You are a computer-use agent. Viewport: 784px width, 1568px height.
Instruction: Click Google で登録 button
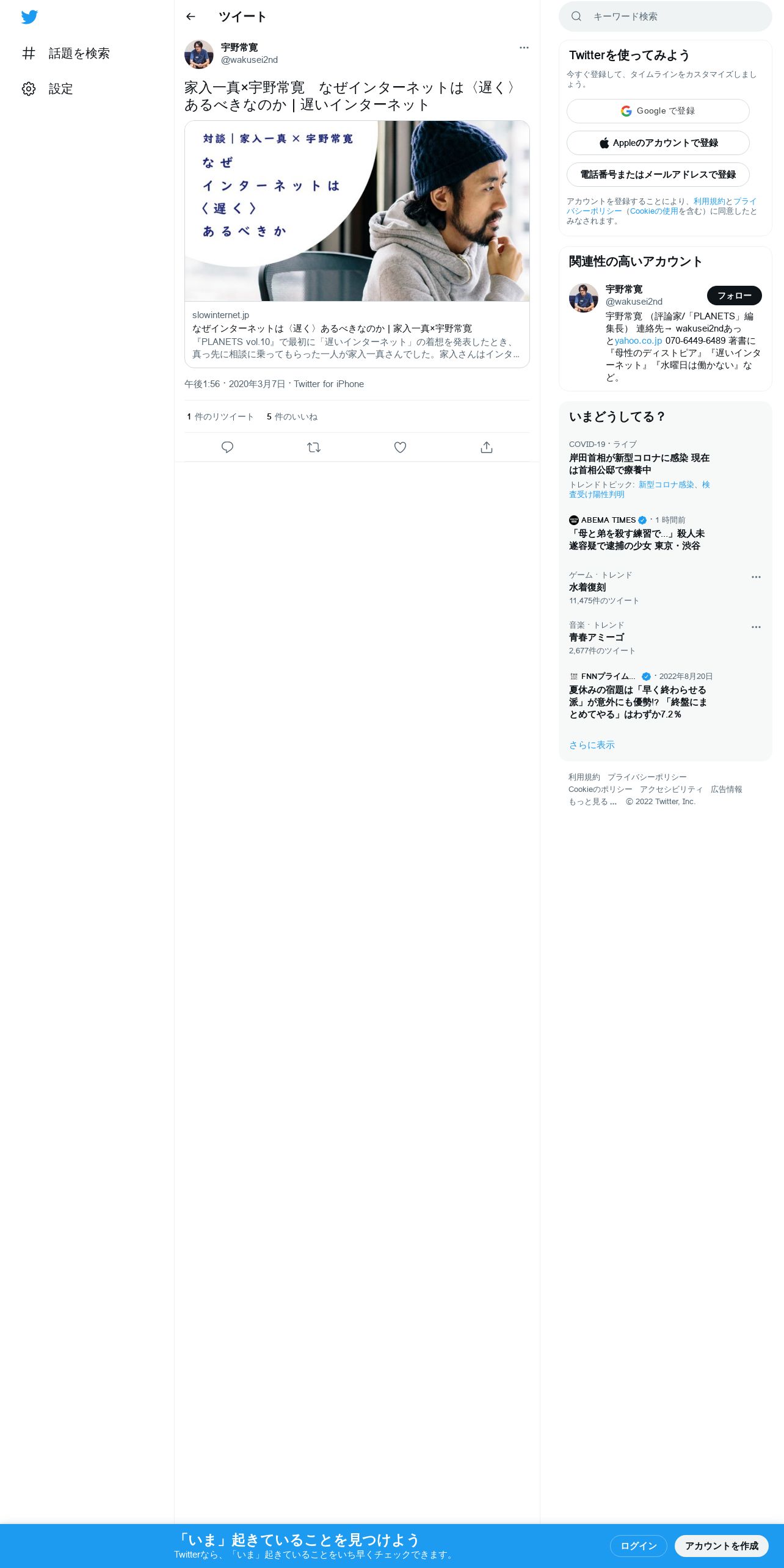click(658, 111)
